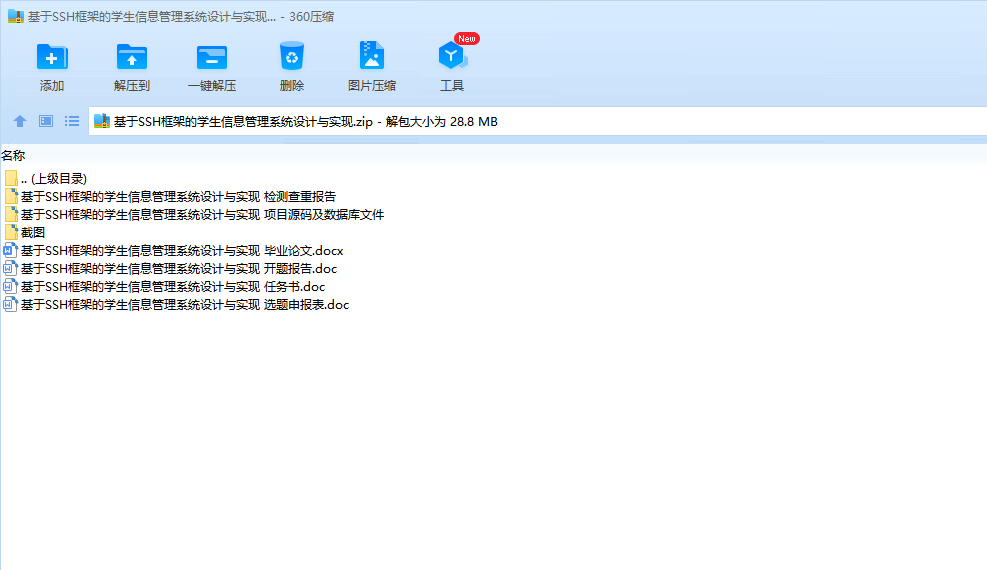Image resolution: width=987 pixels, height=570 pixels.
Task: Click the 添加 (Add) toolbar icon
Action: (52, 57)
